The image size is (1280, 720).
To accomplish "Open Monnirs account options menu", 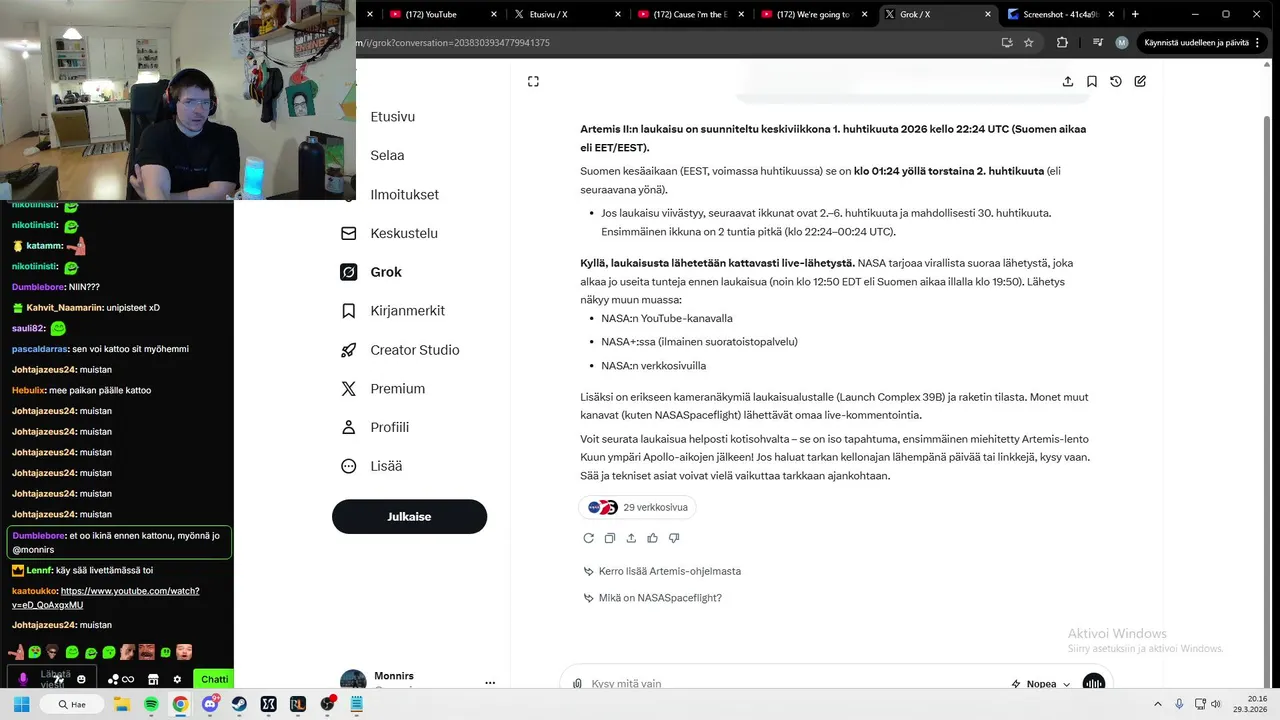I will 490,683.
